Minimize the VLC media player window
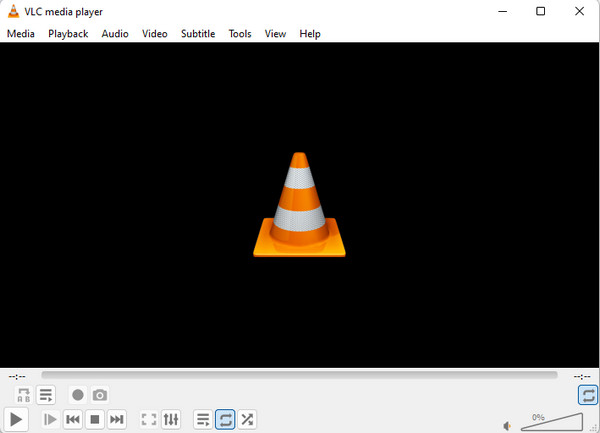600x433 pixels. point(502,11)
